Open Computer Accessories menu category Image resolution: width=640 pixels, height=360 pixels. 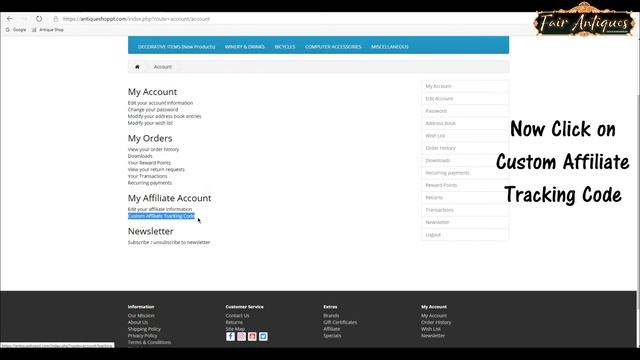(x=333, y=47)
